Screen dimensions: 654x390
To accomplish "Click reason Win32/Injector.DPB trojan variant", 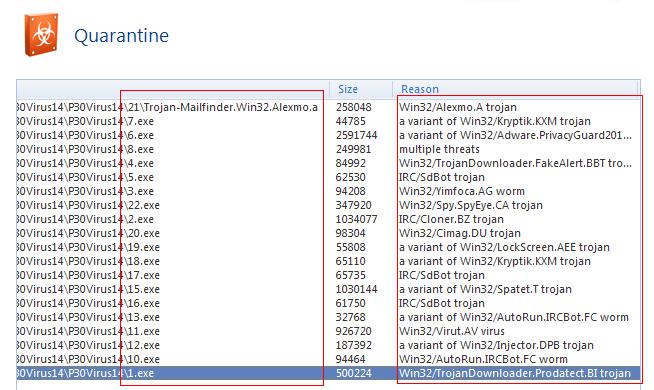I will 496,345.
